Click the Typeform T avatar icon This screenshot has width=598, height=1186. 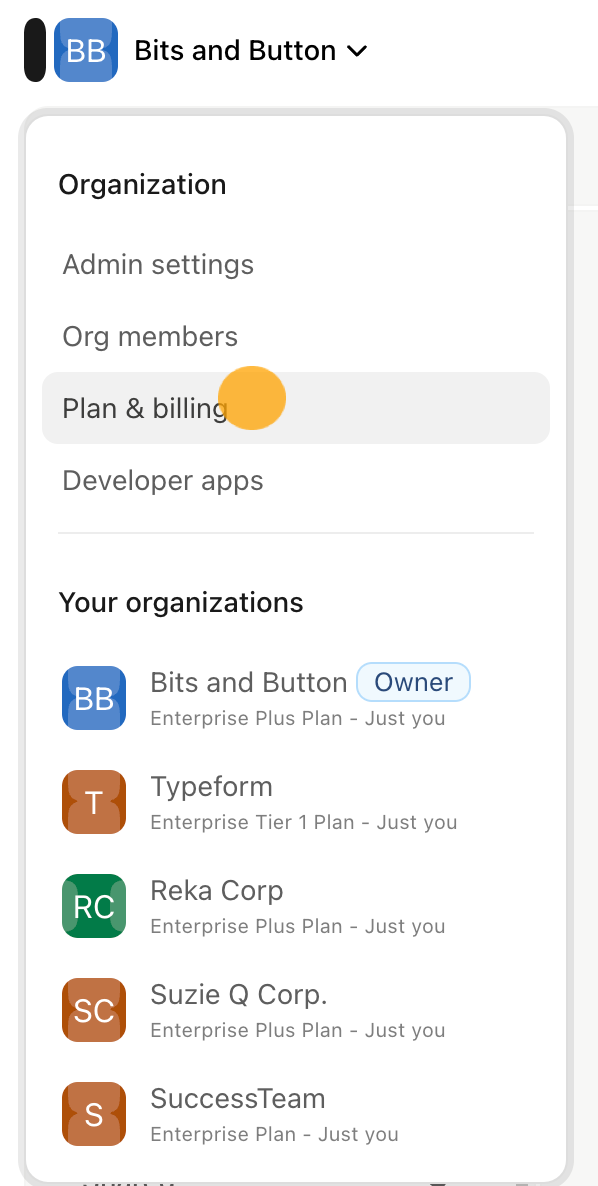tap(94, 802)
